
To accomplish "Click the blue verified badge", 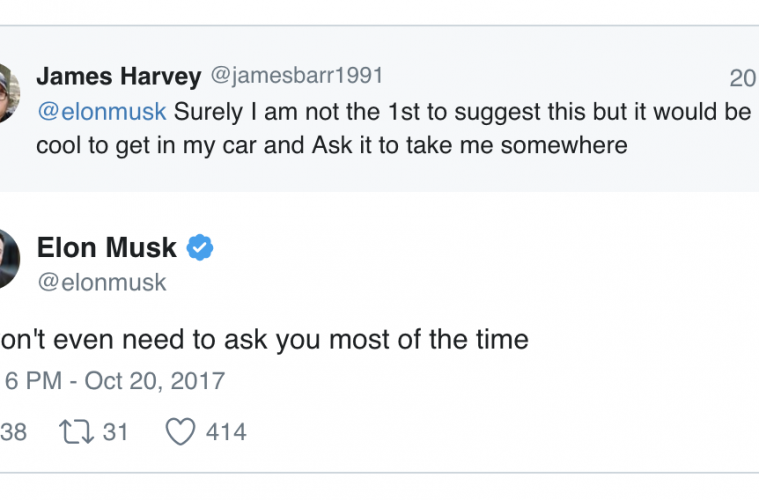I will tap(200, 247).
